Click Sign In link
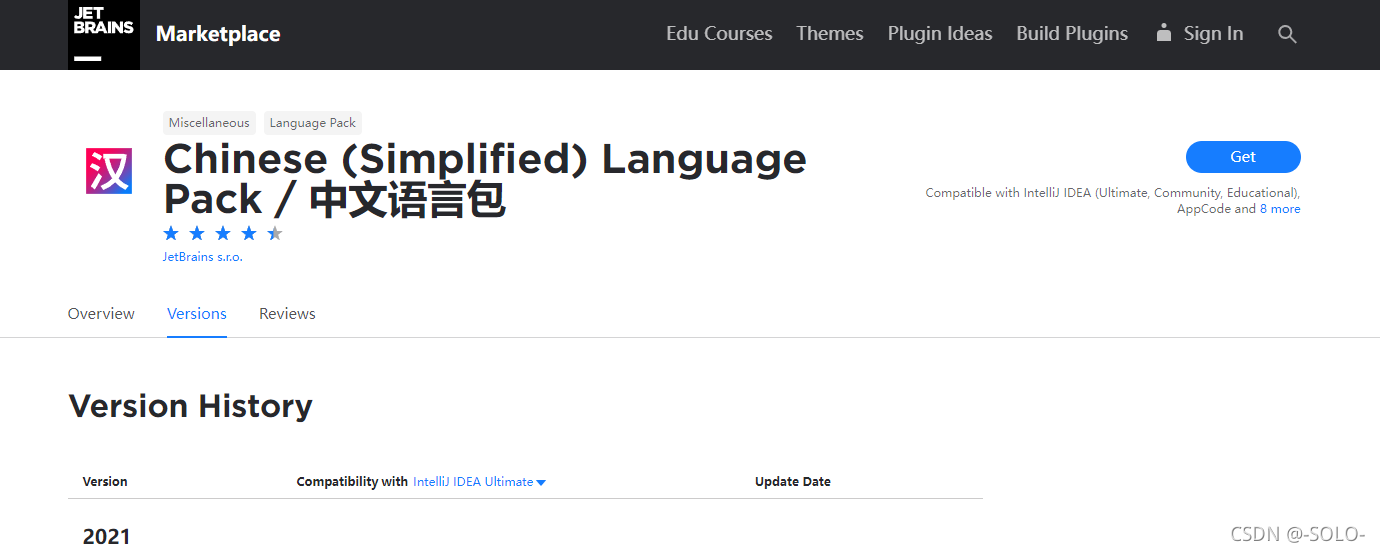Image resolution: width=1380 pixels, height=552 pixels. click(1213, 34)
